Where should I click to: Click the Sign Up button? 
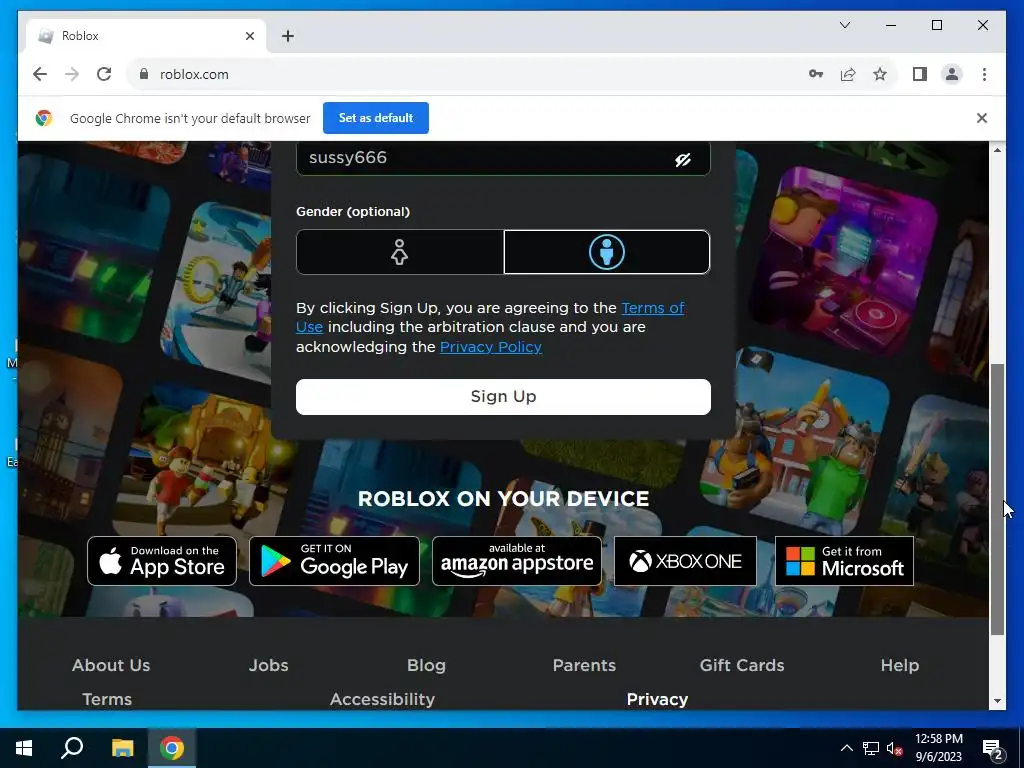coord(503,396)
